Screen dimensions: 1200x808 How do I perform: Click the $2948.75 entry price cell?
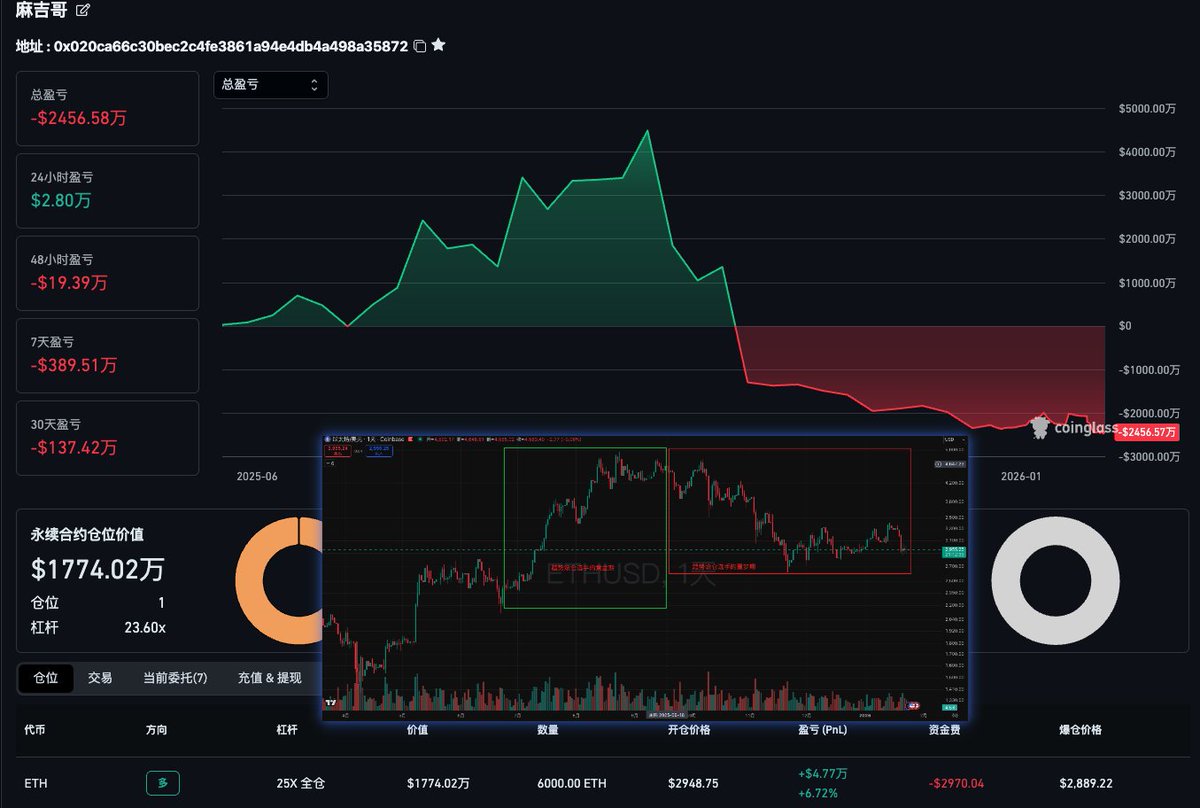[x=694, y=783]
